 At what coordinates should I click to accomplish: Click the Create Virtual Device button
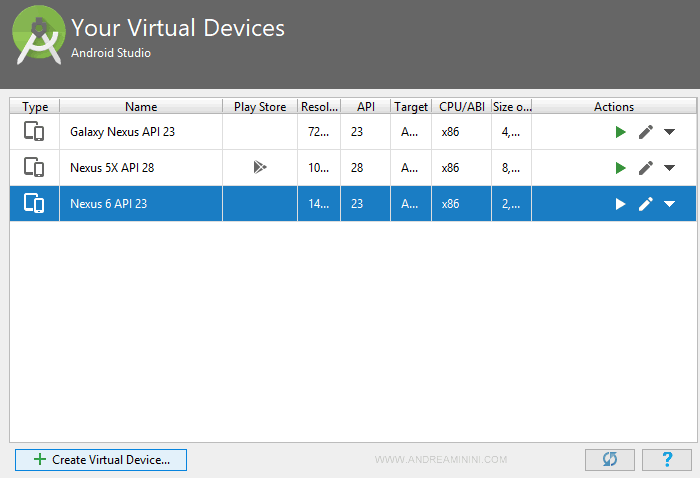pos(101,460)
